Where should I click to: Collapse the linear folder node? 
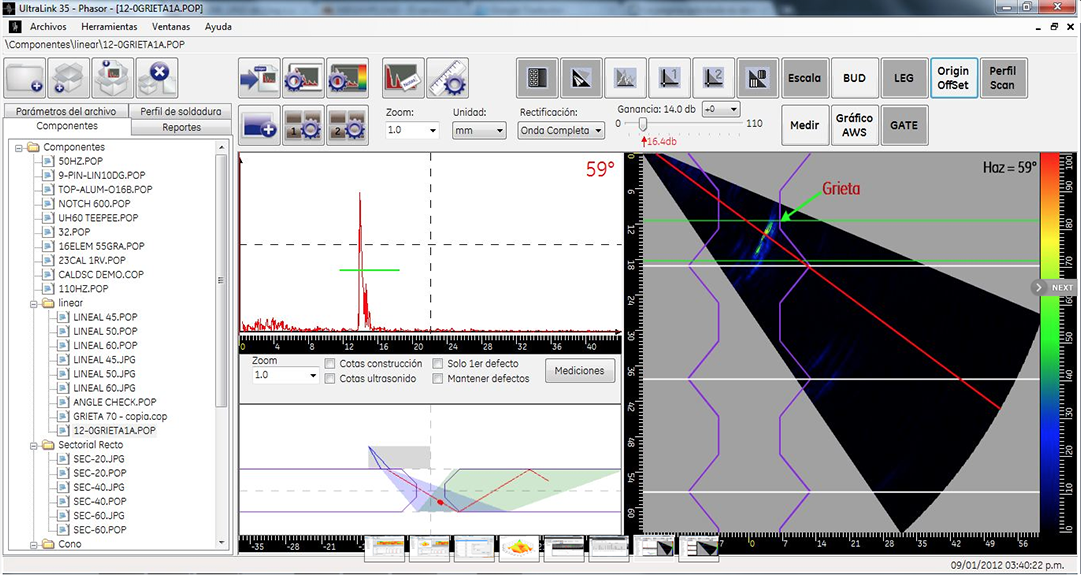coord(33,303)
